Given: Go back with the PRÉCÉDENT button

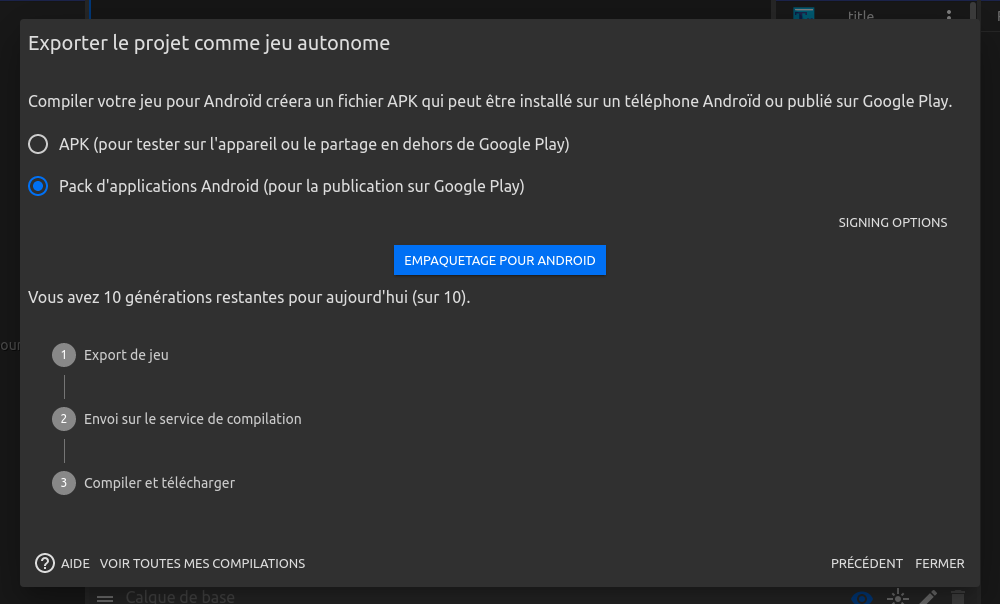Looking at the screenshot, I should coord(866,563).
